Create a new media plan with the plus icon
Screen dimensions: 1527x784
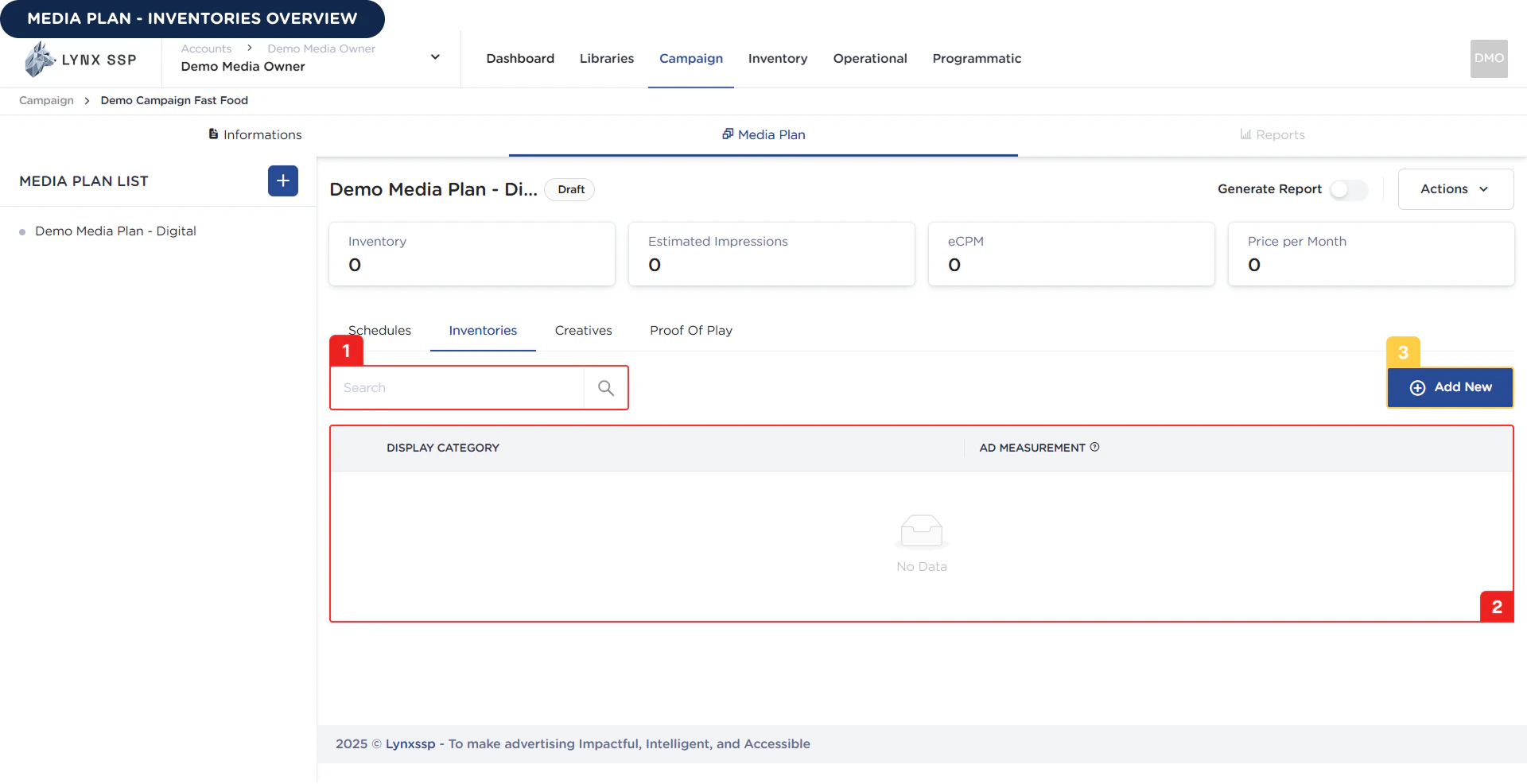pyautogui.click(x=282, y=180)
